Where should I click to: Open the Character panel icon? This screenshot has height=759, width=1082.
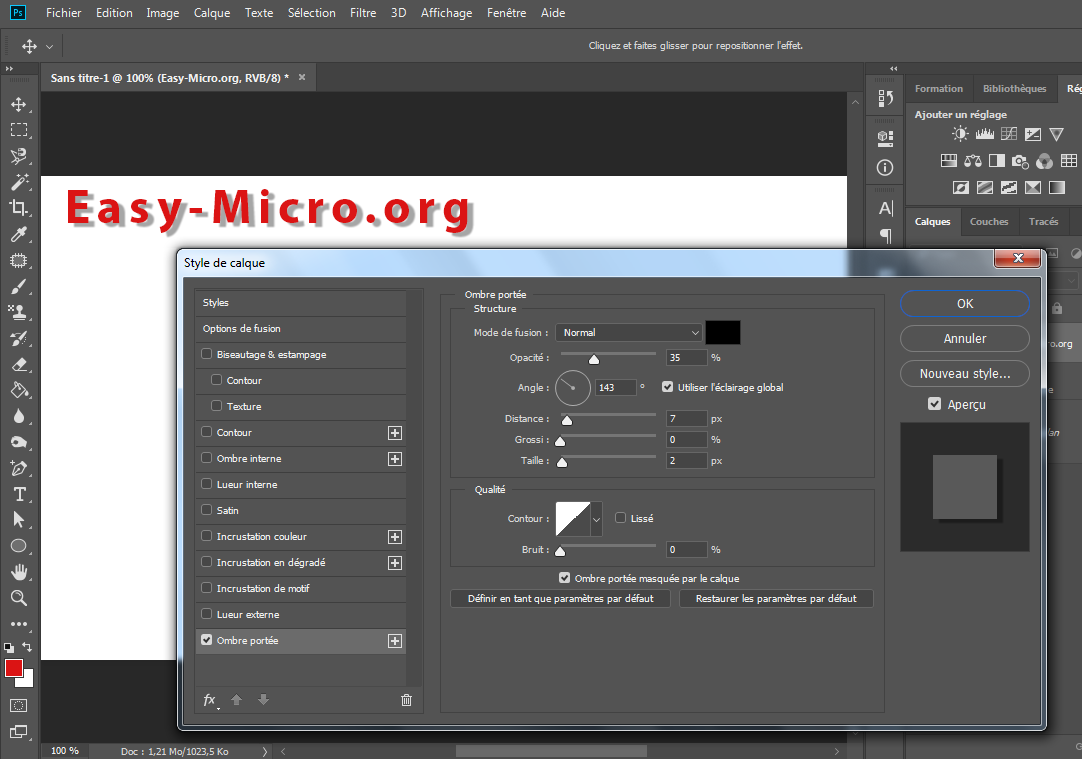click(885, 208)
